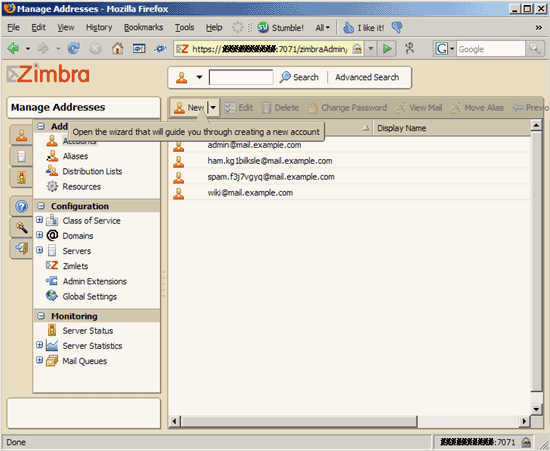The image size is (550, 451).
Task: Click the Domains @ icon
Action: [52, 235]
